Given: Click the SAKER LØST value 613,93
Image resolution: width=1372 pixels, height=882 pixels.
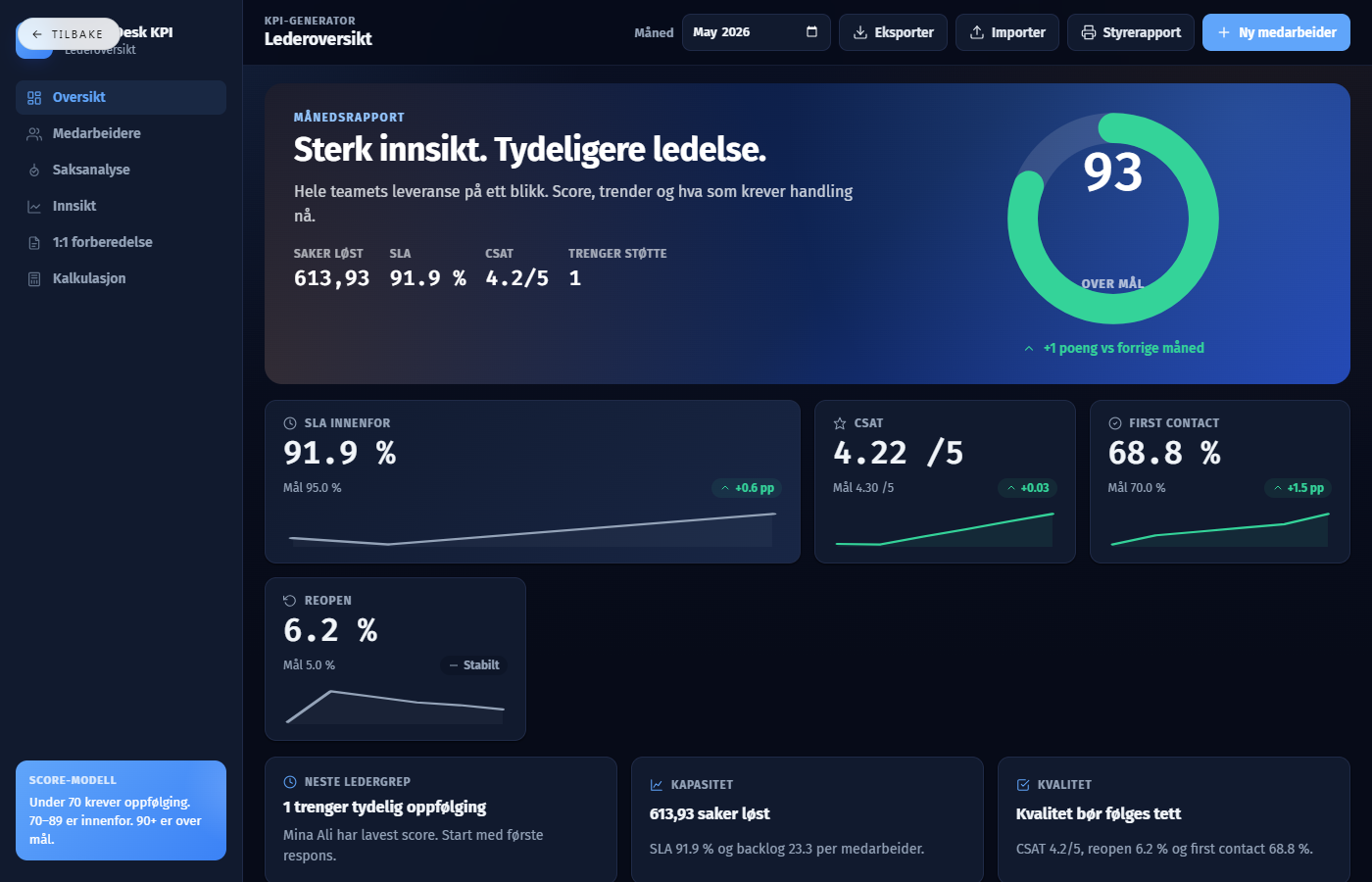Looking at the screenshot, I should (x=332, y=278).
